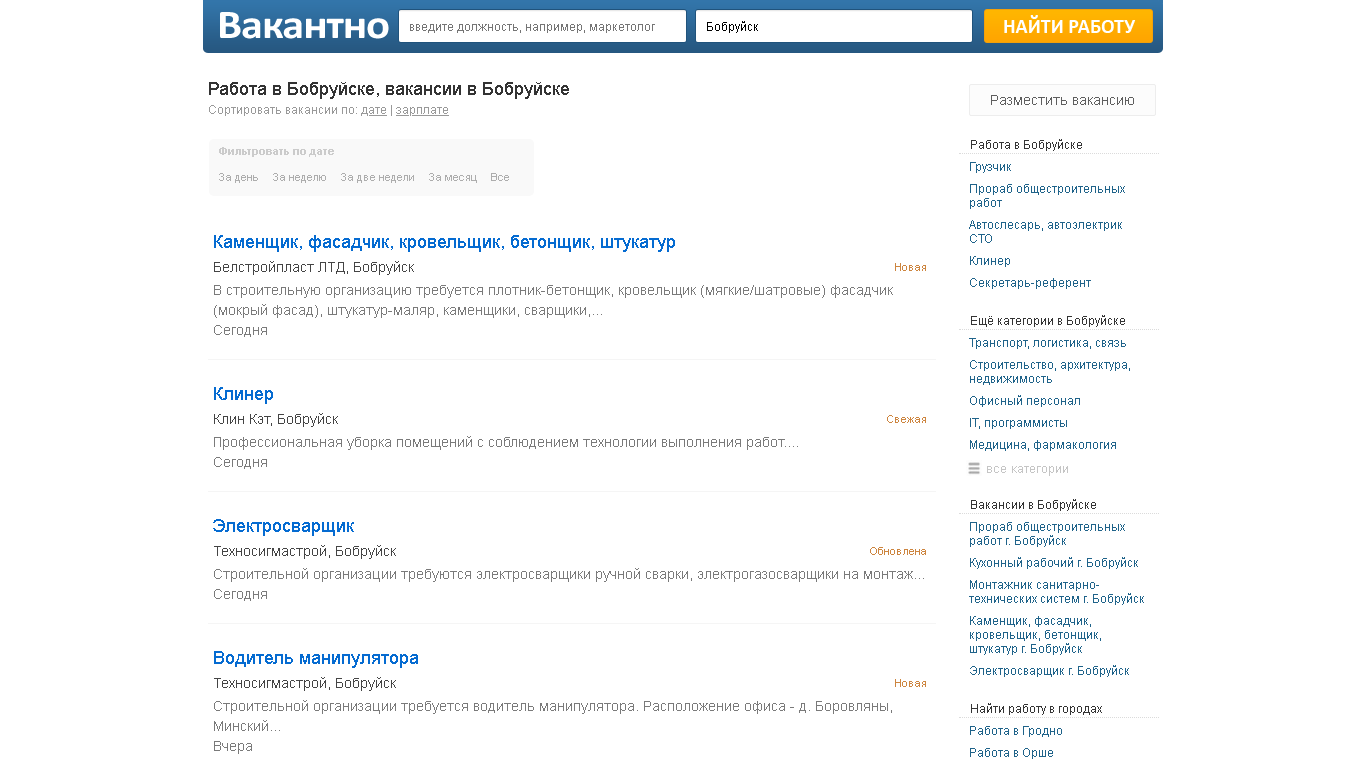Open Монтажник санитарно-технических систем г. Бобруйск
This screenshot has height=768, width=1366.
[1057, 592]
